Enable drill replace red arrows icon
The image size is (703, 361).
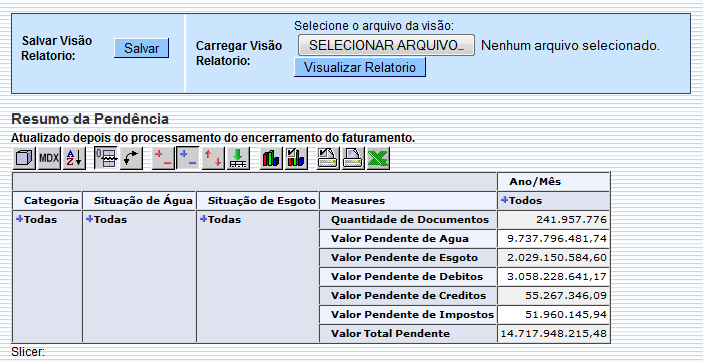click(213, 158)
